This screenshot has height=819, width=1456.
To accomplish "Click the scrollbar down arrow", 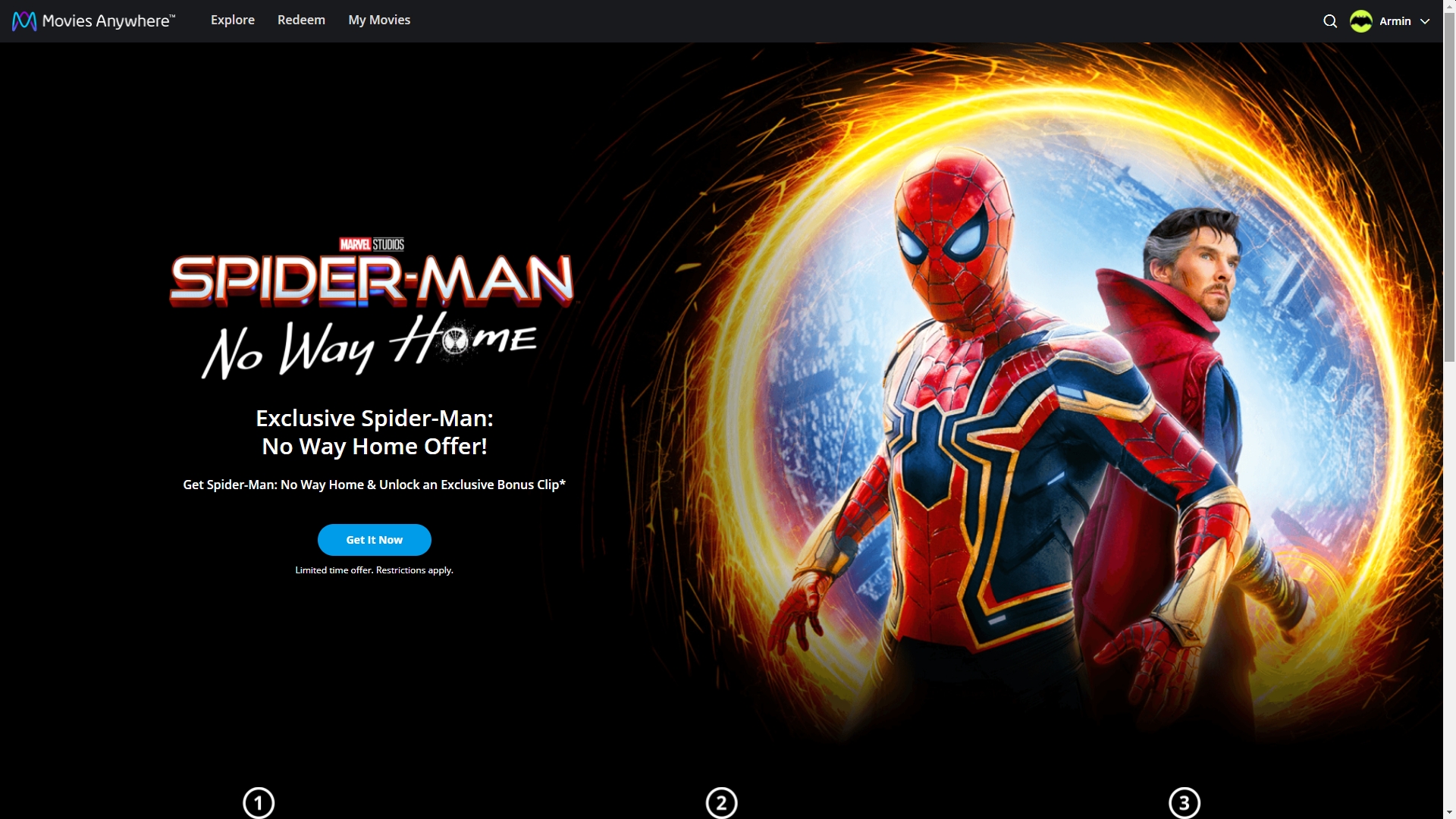I will point(1449,812).
